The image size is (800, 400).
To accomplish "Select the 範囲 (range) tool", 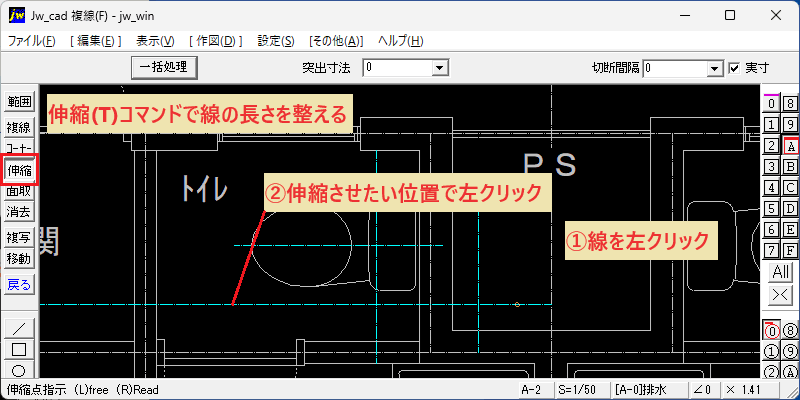I will pyautogui.click(x=19, y=102).
